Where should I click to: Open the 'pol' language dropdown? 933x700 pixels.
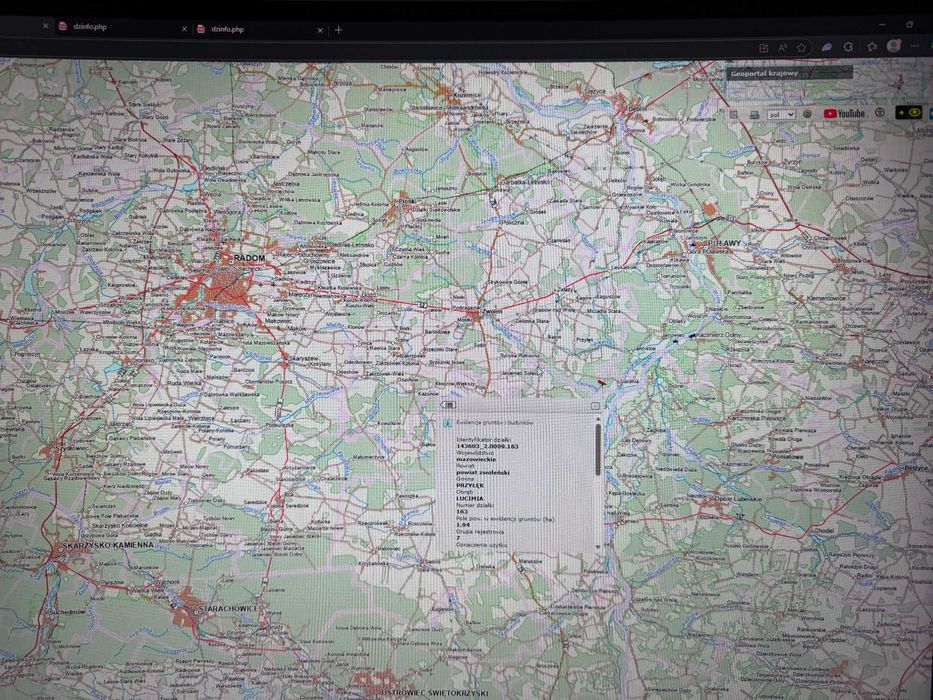781,114
